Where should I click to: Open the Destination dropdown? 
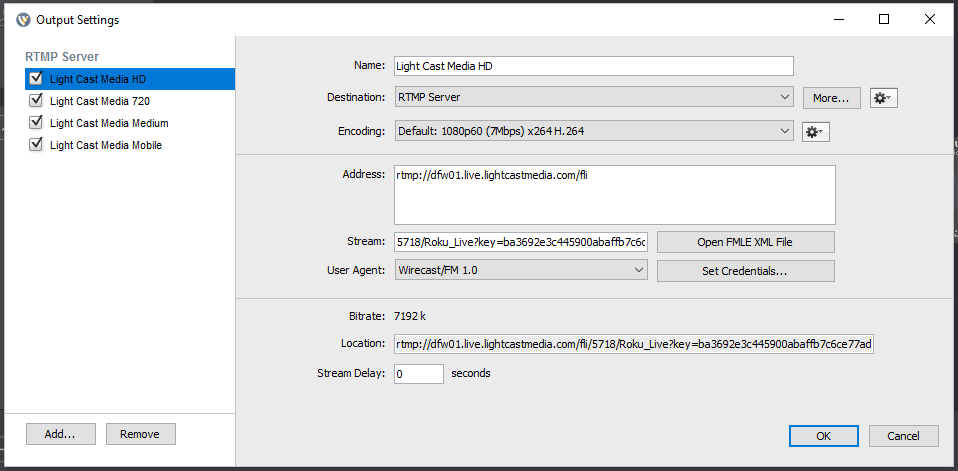[x=594, y=98]
